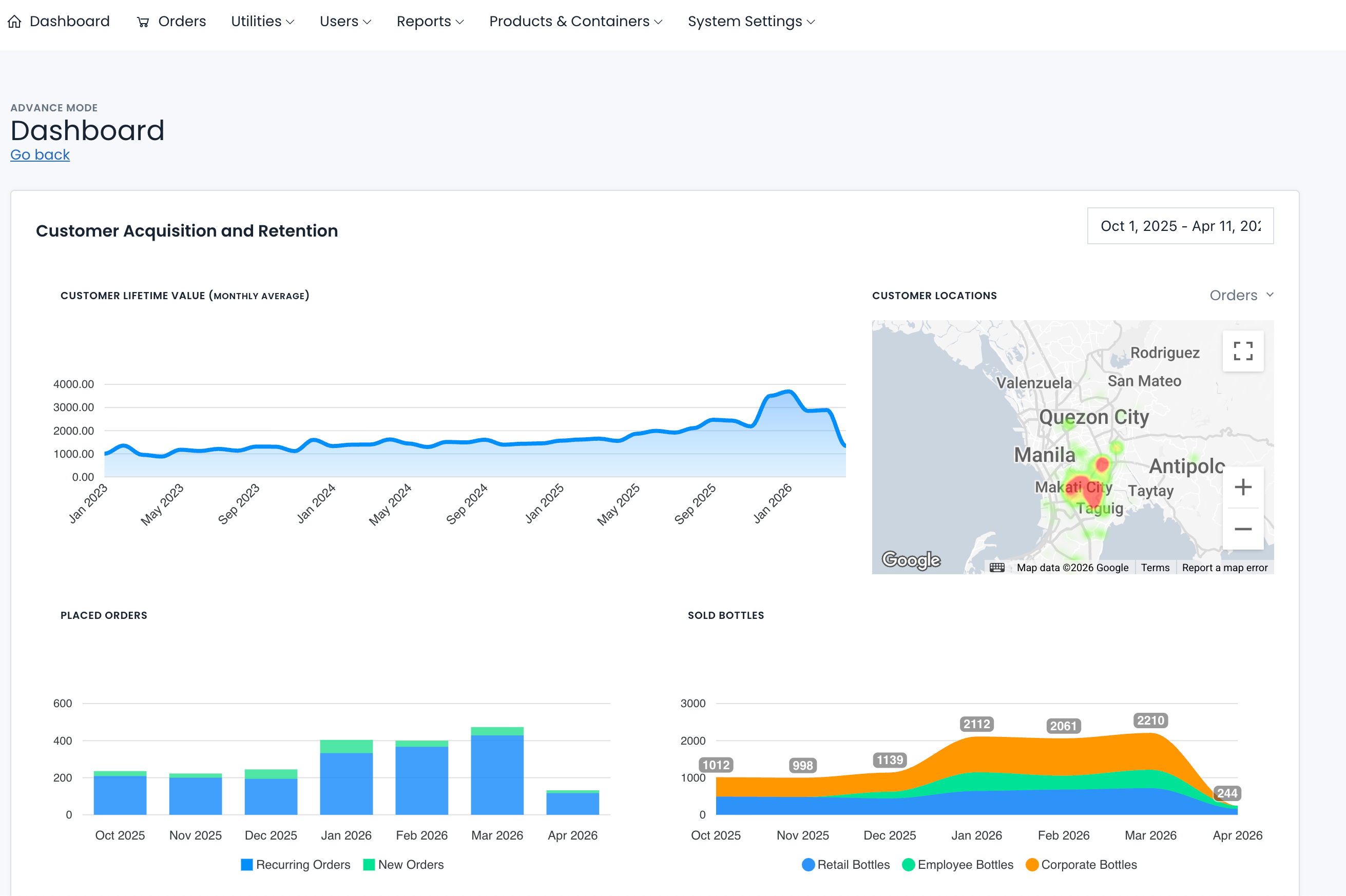Click Report a map error link

click(x=1224, y=568)
